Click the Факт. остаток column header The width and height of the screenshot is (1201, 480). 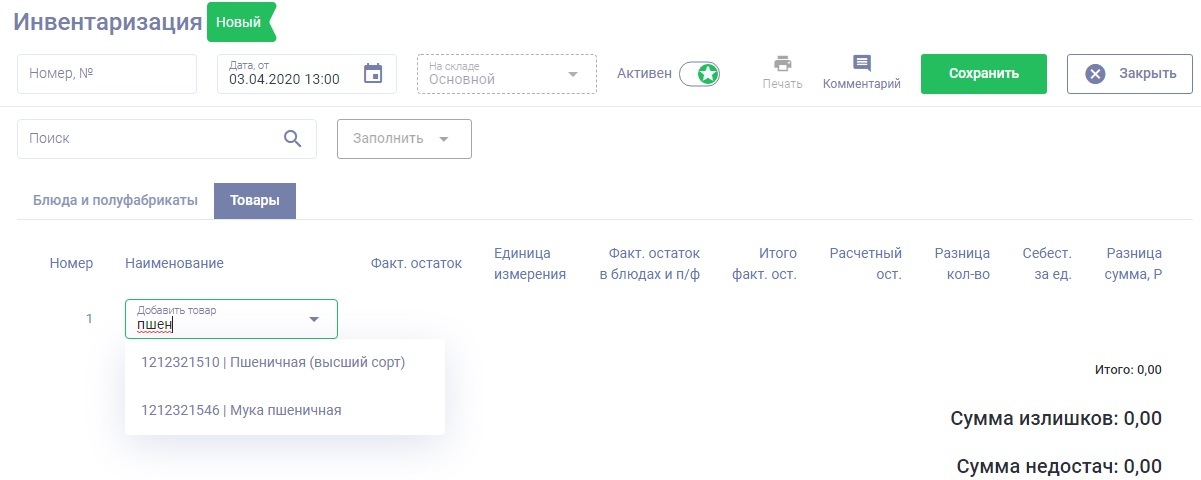tap(416, 263)
